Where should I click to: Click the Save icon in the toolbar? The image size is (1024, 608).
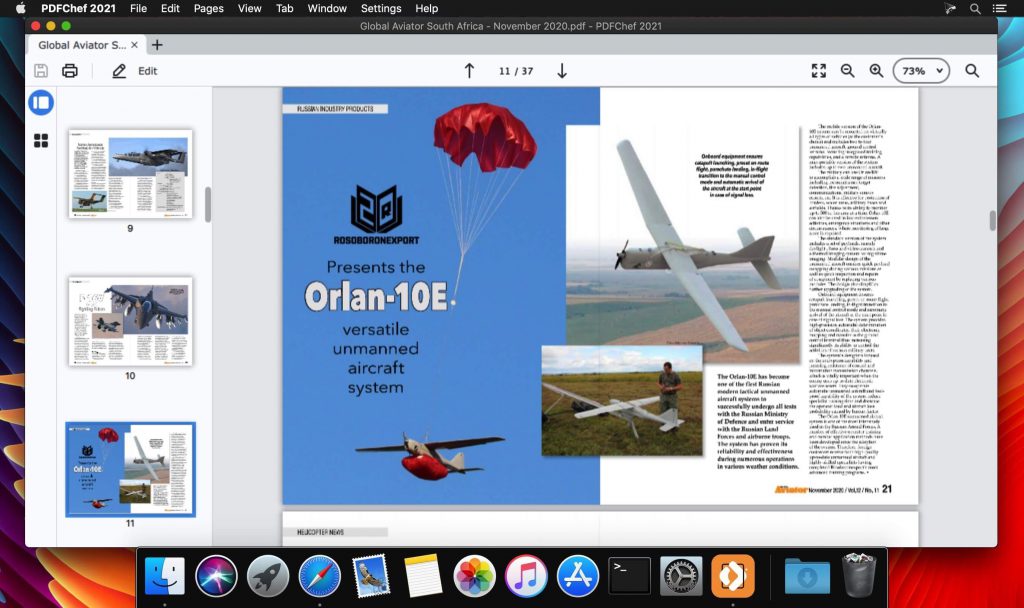(x=39, y=71)
